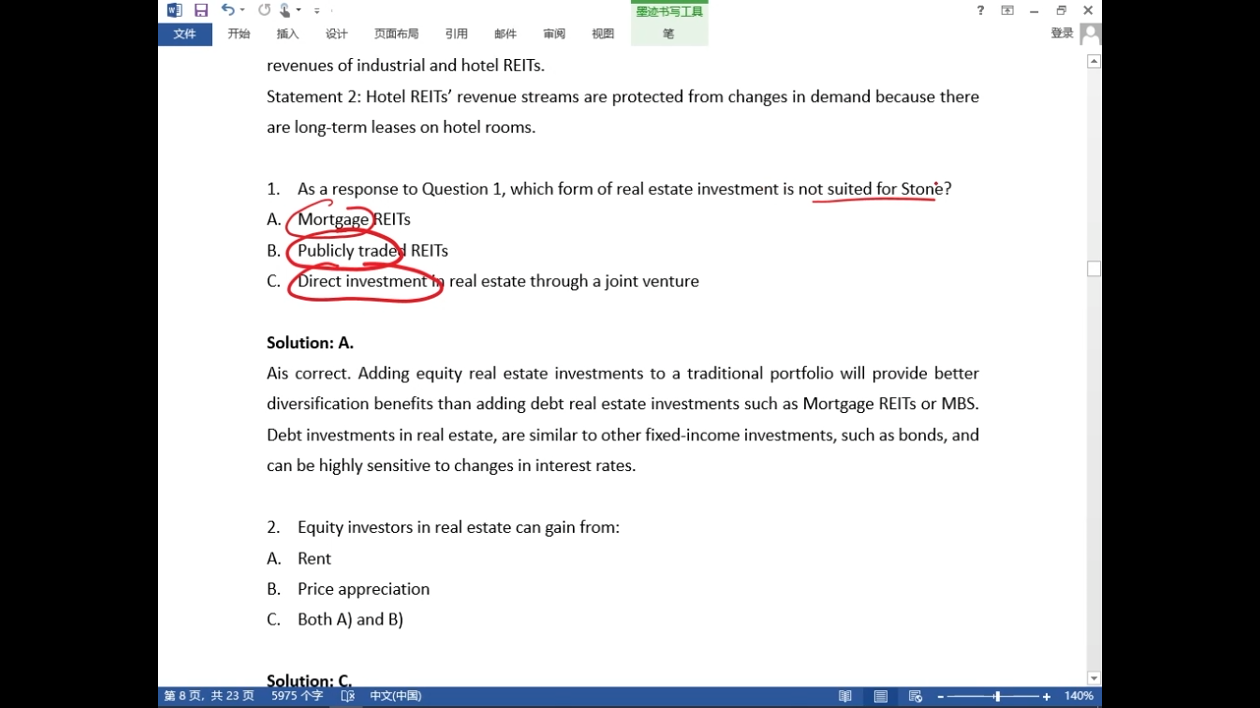Image resolution: width=1260 pixels, height=708 pixels.
Task: Open the 文件 (File) tab
Action: tap(185, 34)
